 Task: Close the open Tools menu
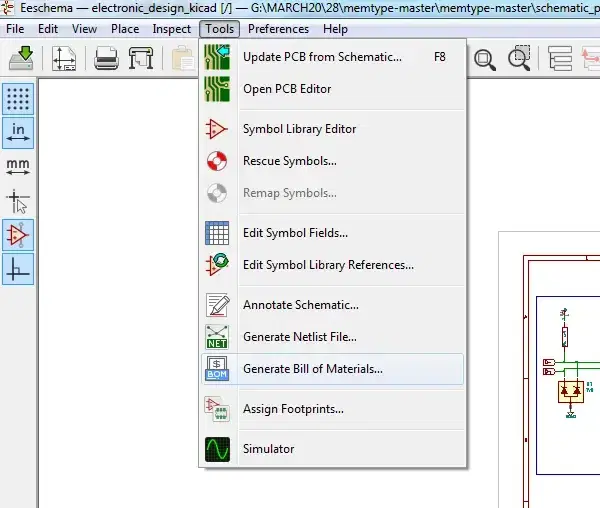pyautogui.click(x=220, y=29)
